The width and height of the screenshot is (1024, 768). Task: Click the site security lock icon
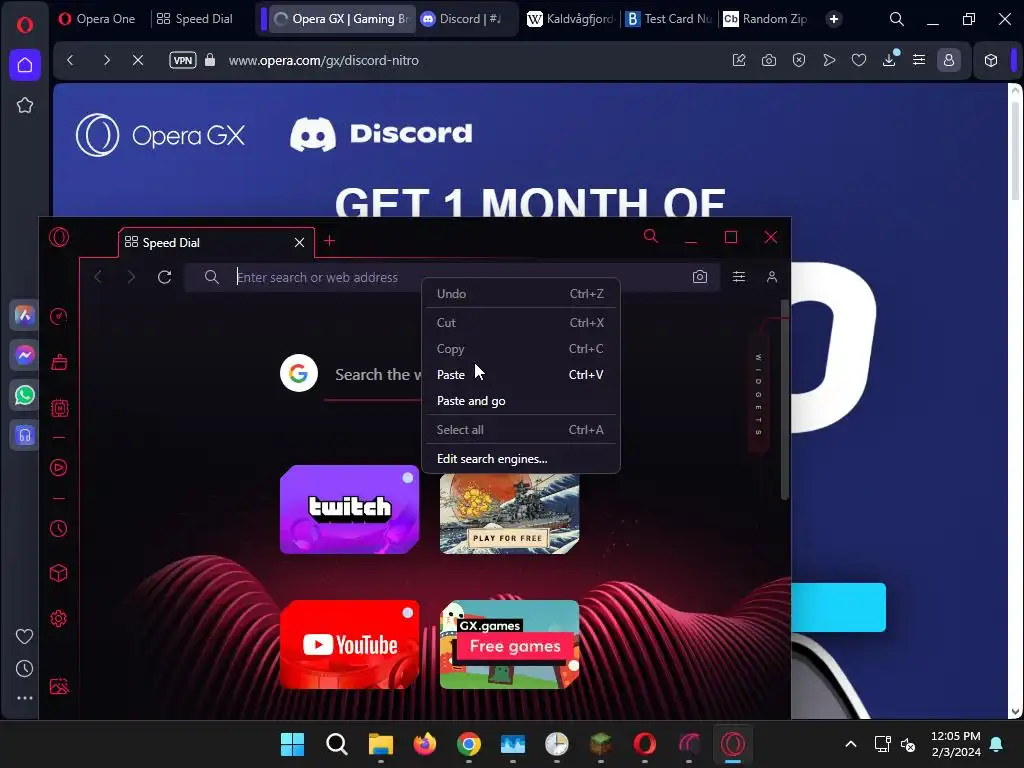coord(210,60)
